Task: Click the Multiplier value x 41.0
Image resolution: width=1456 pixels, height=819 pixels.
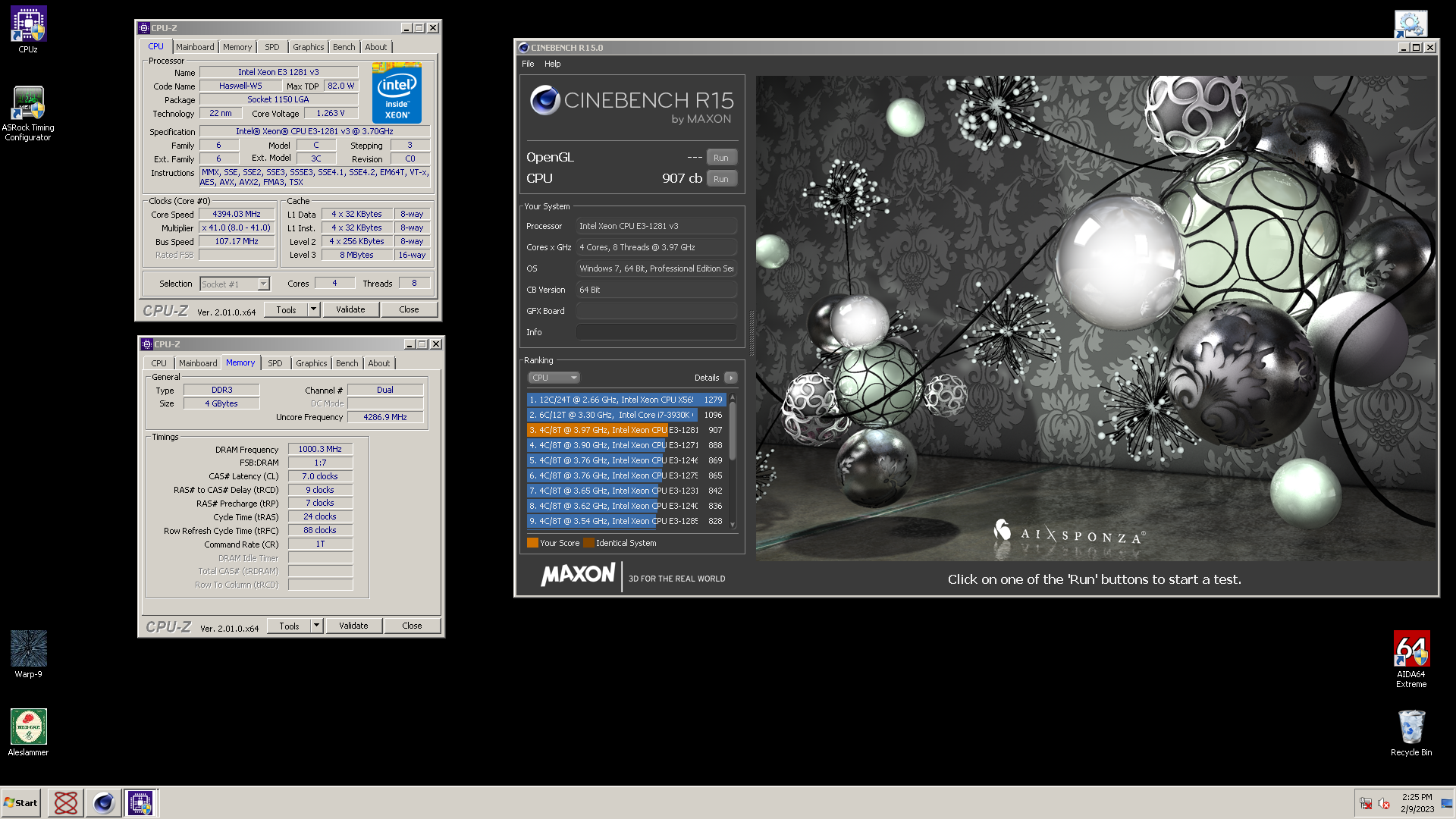Action: click(x=237, y=227)
